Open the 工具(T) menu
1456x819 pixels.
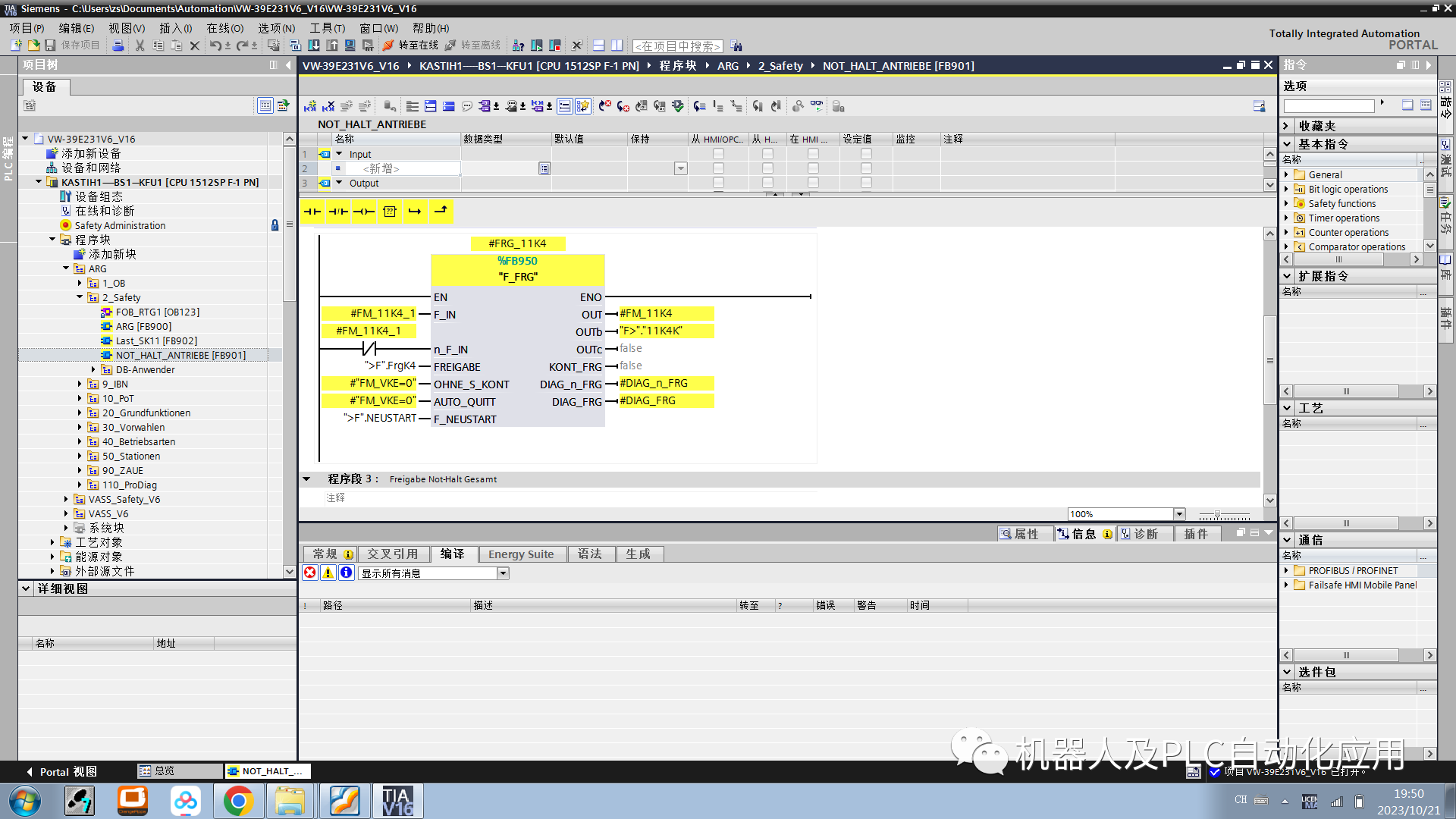327,28
